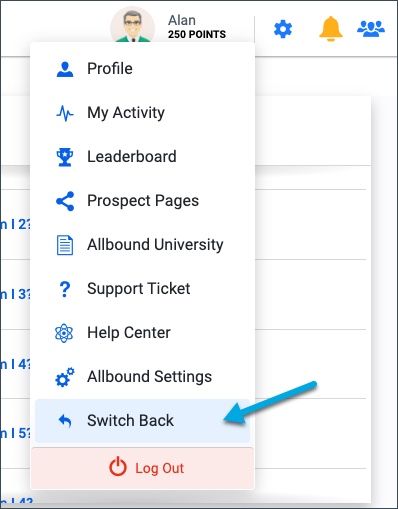The image size is (398, 509).
Task: Click the Prospect Pages share icon
Action: point(65,201)
